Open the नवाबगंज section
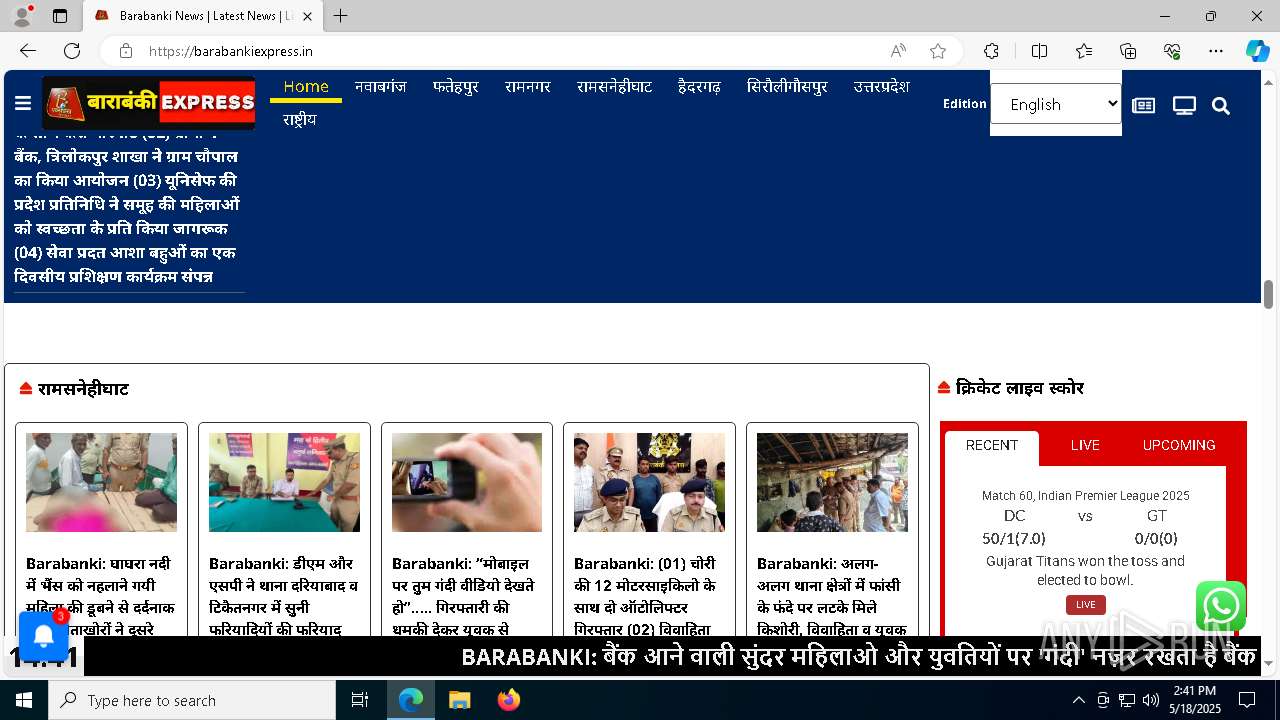 tap(380, 87)
